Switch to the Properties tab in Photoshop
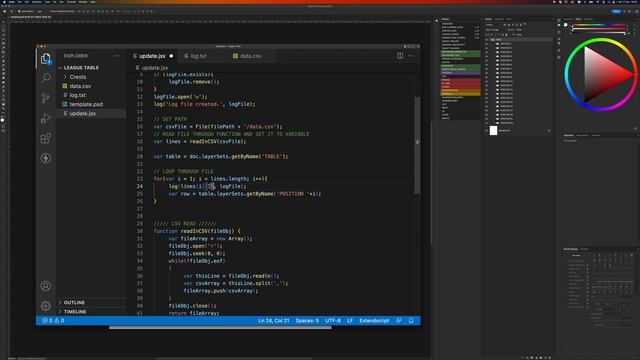Image resolution: width=640 pixels, height=360 pixels. coord(569,136)
